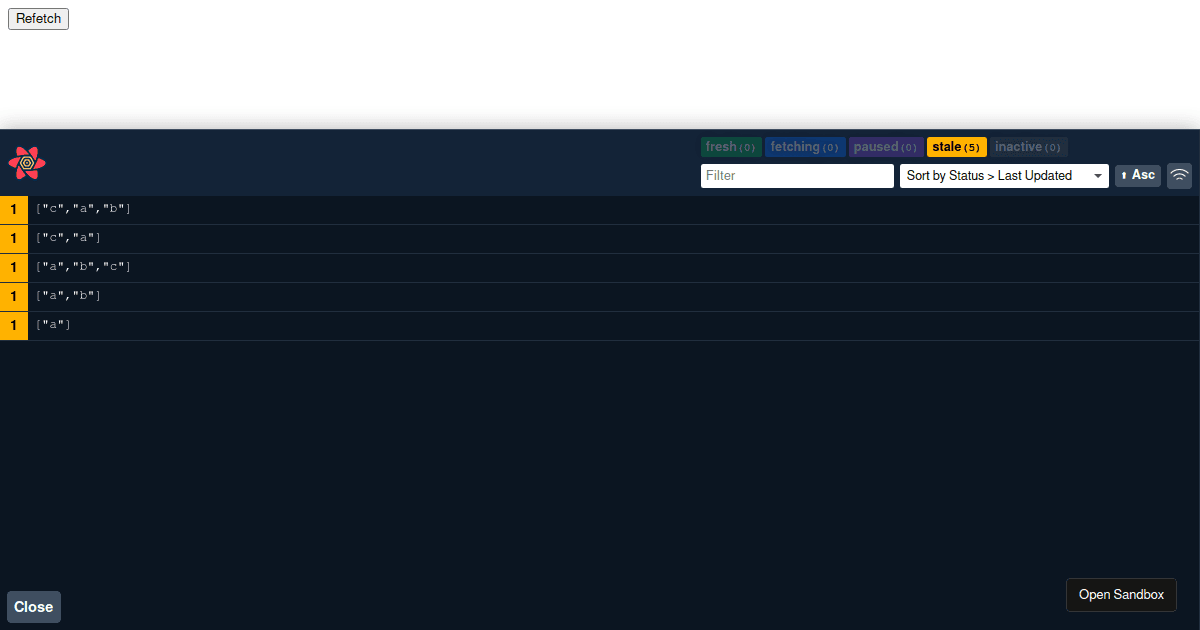Close the devtools panel
This screenshot has height=630, width=1200.
click(x=33, y=606)
